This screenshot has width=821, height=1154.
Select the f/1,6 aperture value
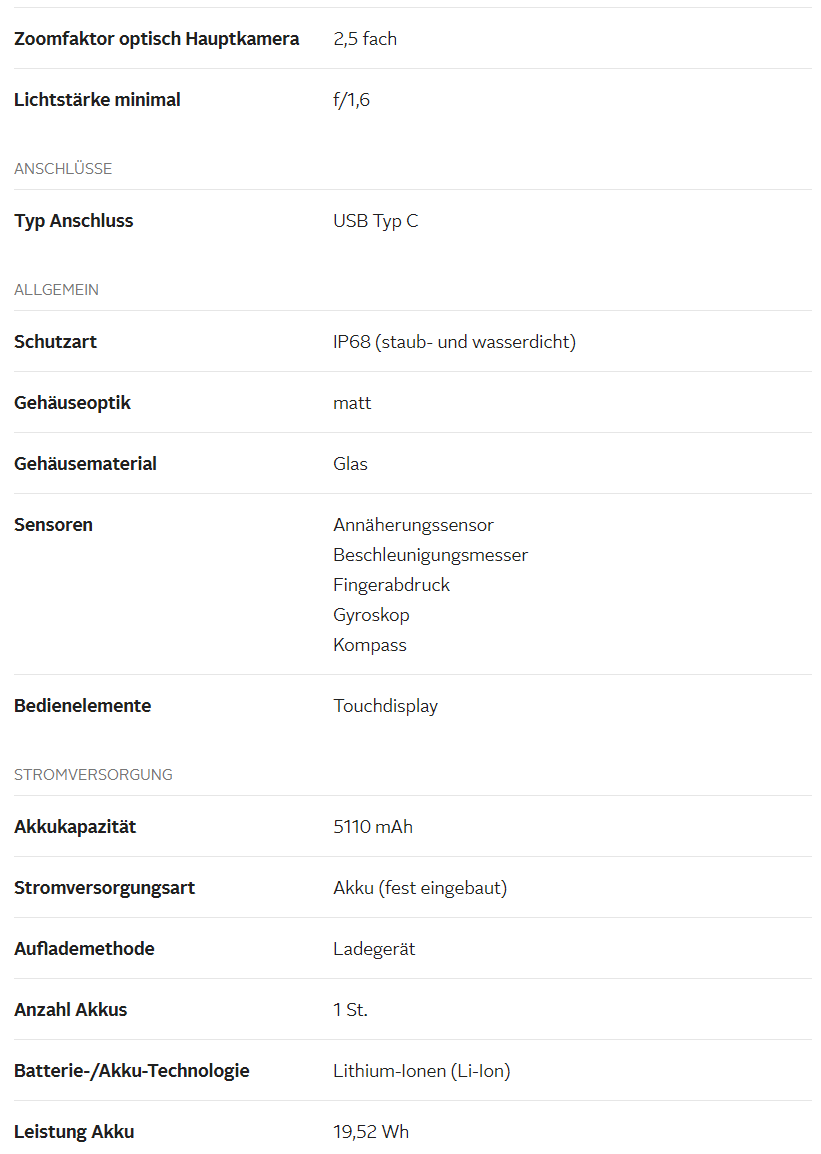tap(352, 100)
